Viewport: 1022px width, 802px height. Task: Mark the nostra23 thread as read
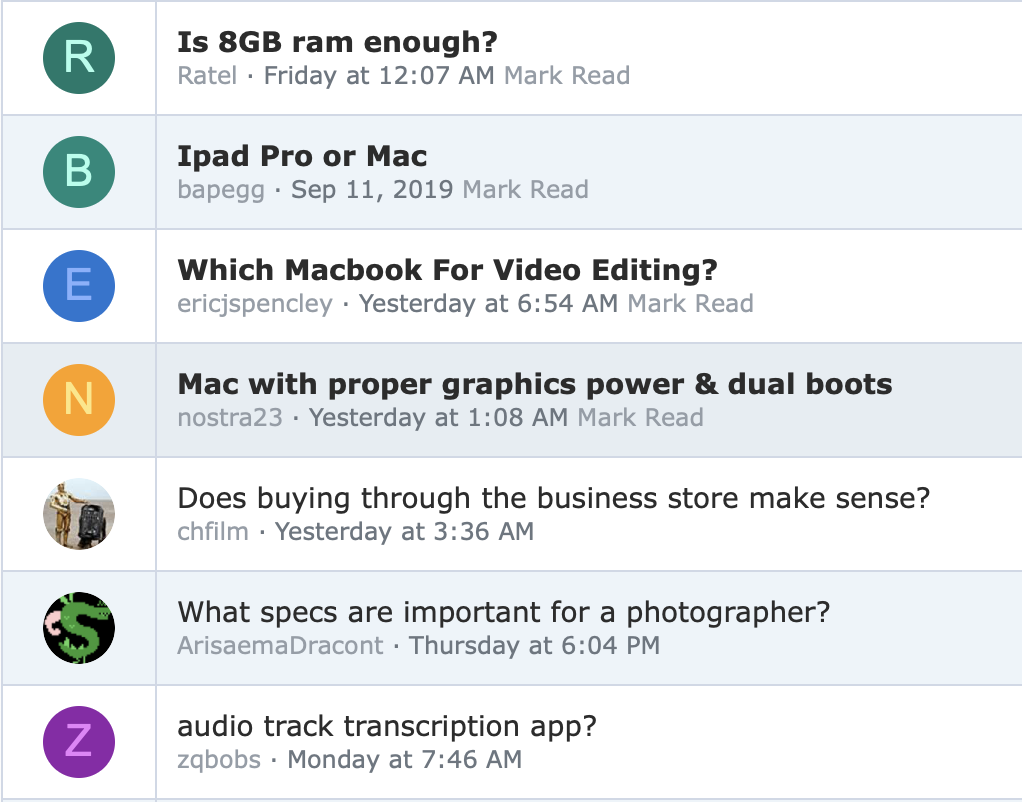640,418
